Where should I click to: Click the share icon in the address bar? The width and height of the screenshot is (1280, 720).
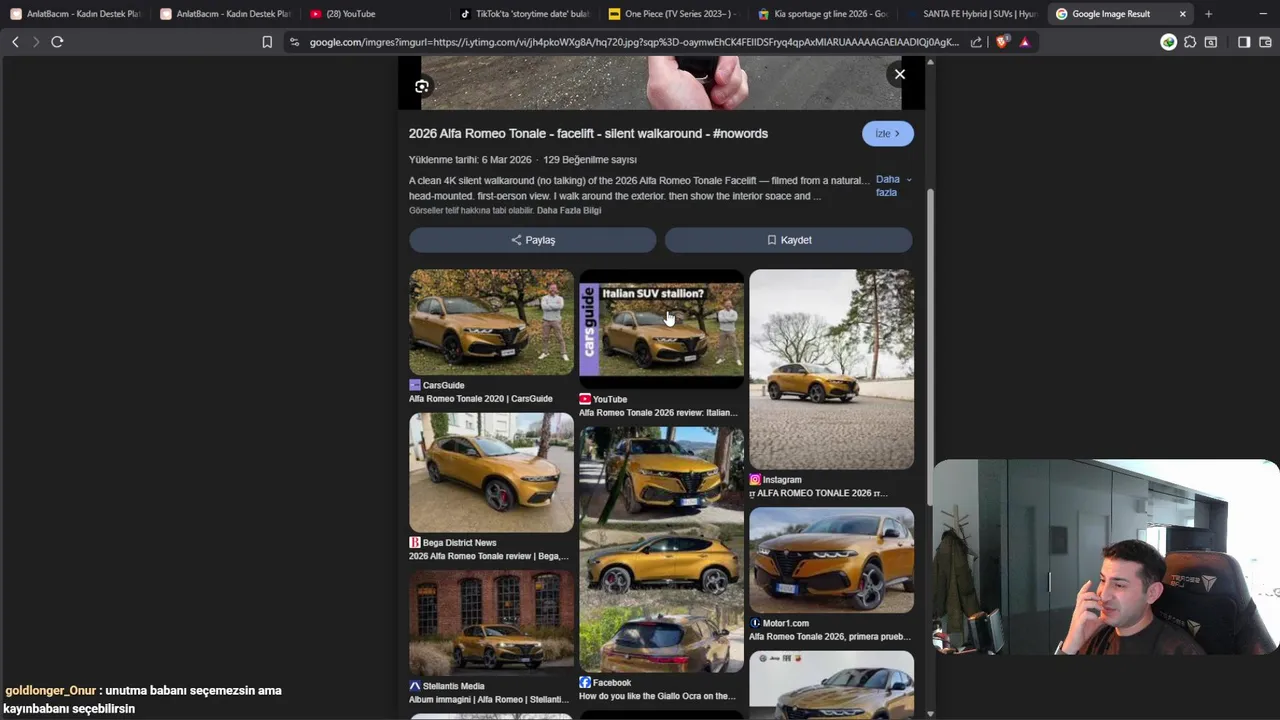coord(976,42)
